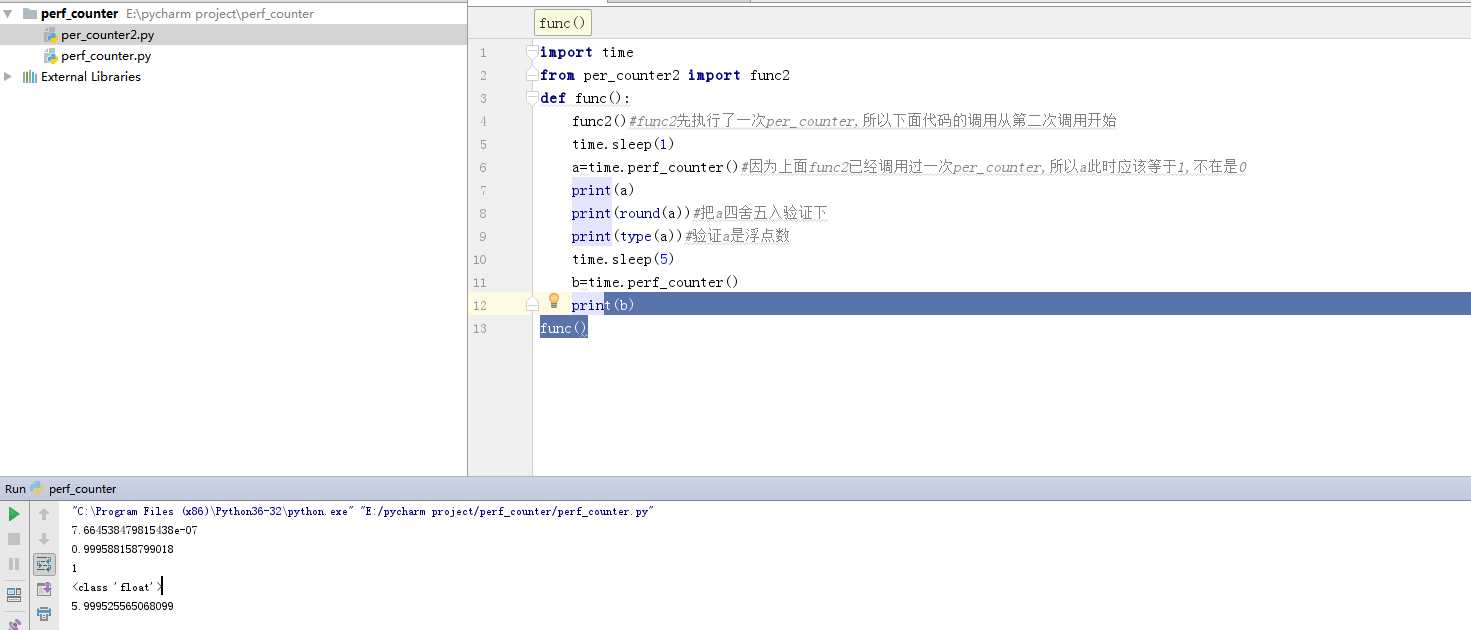Click the pause output icon

(x=14, y=564)
